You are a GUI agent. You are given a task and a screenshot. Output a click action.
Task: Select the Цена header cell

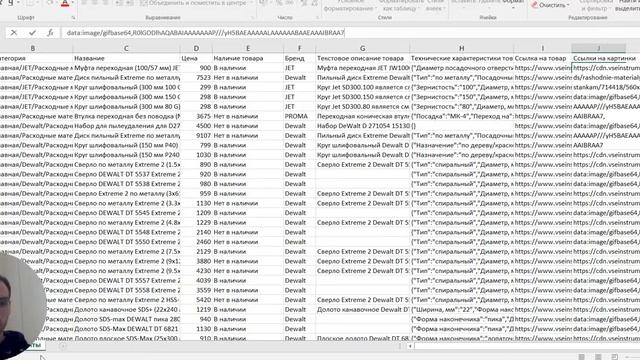[x=196, y=58]
